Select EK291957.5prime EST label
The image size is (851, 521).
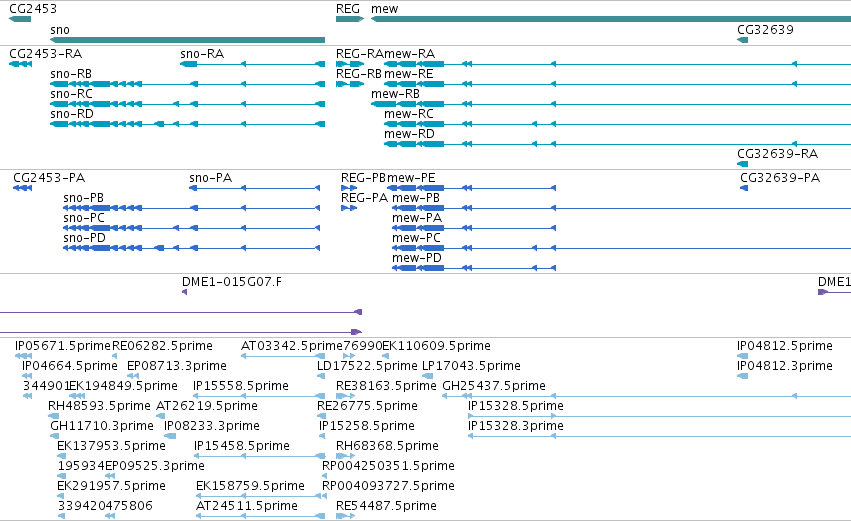[x=111, y=487]
